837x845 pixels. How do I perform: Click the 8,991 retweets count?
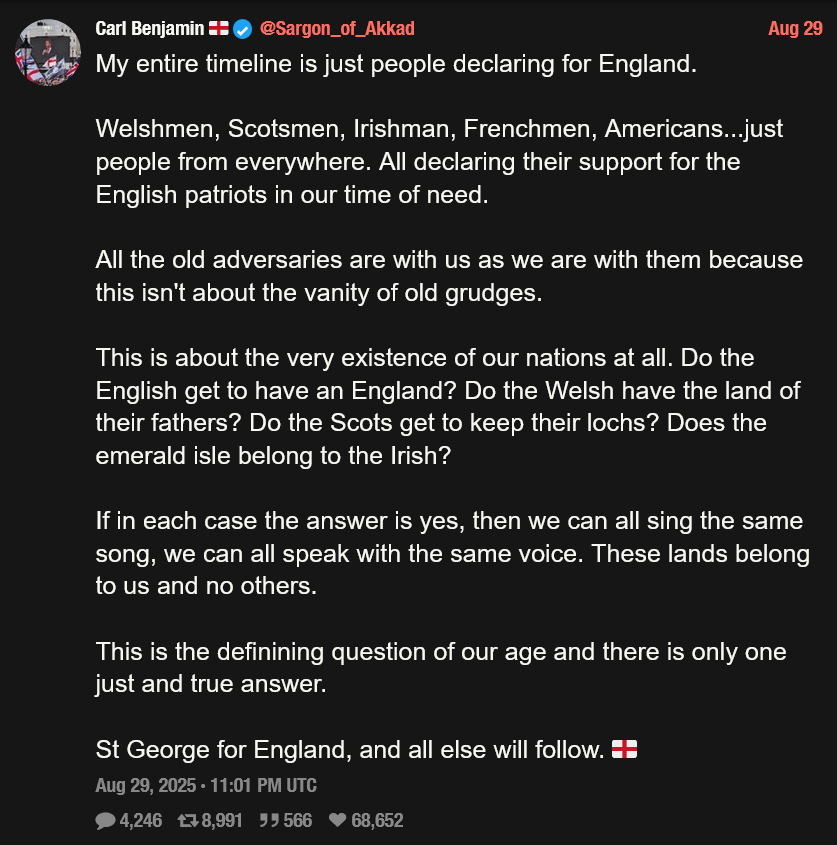pyautogui.click(x=222, y=821)
